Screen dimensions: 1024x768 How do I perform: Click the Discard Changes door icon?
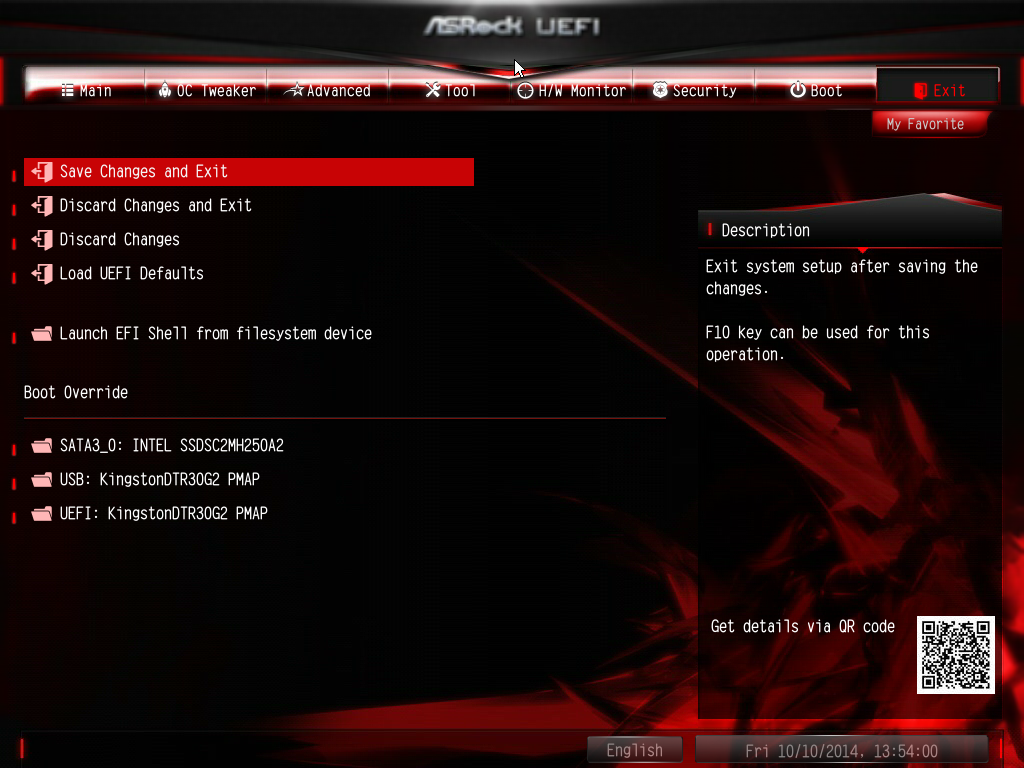tap(42, 240)
